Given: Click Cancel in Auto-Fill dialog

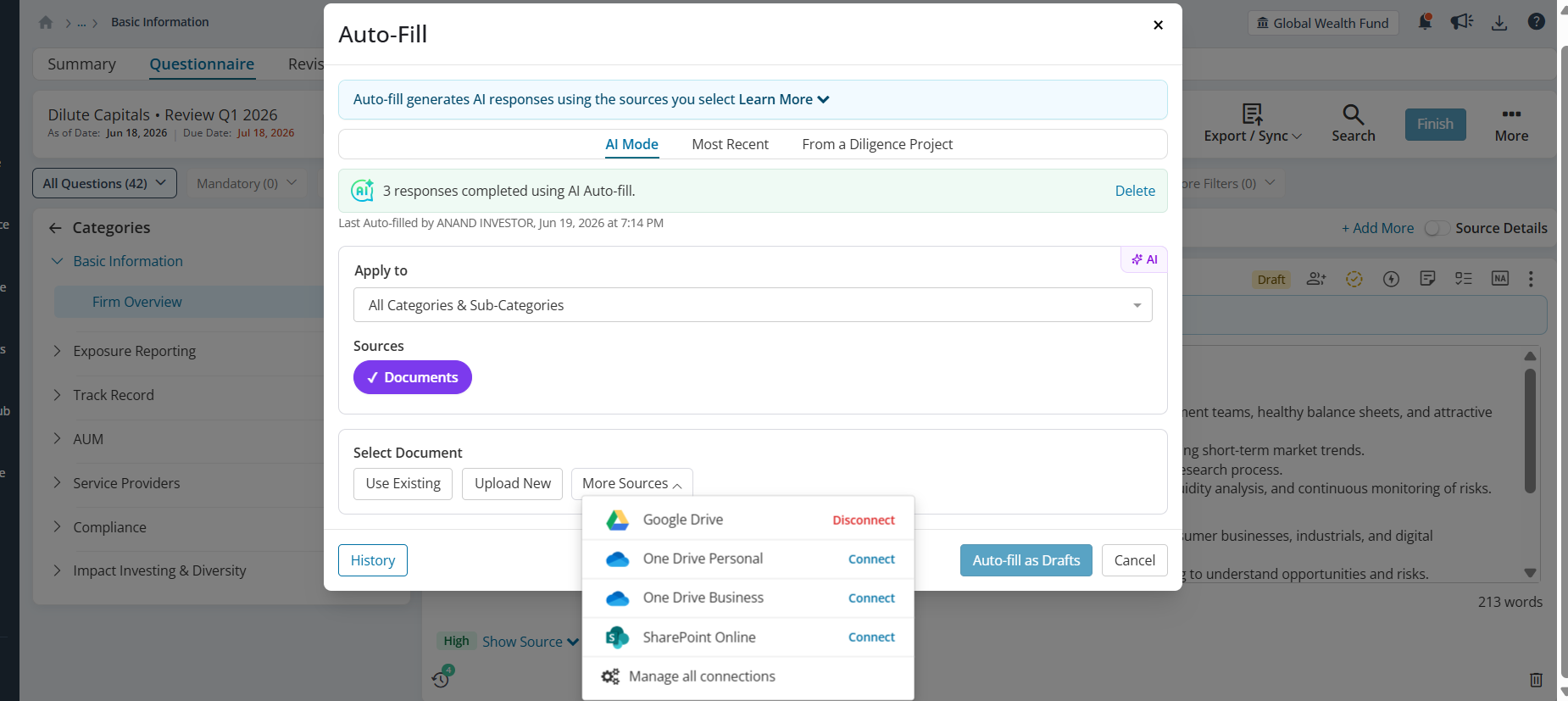Looking at the screenshot, I should [1135, 560].
